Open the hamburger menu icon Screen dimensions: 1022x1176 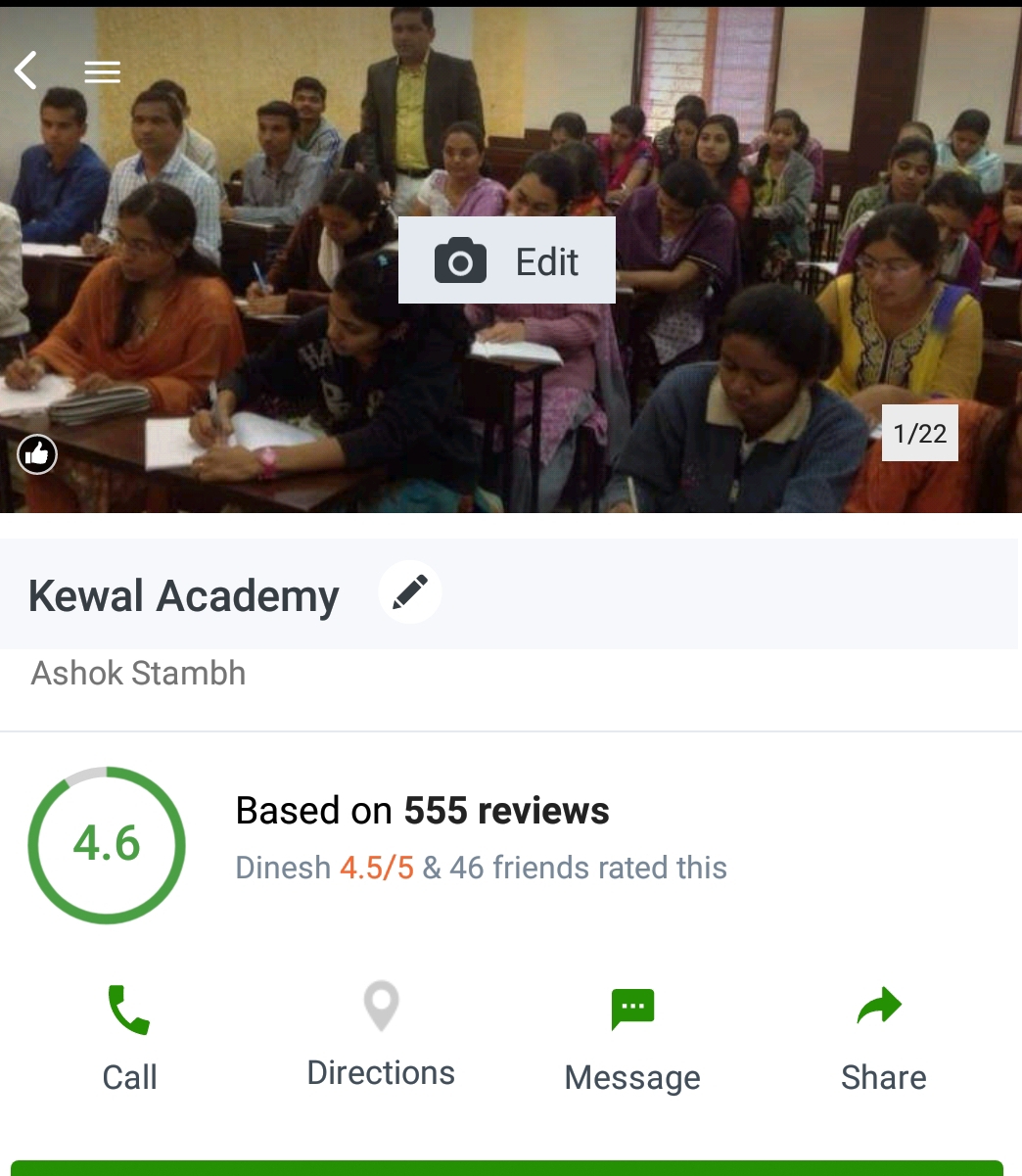click(x=102, y=71)
